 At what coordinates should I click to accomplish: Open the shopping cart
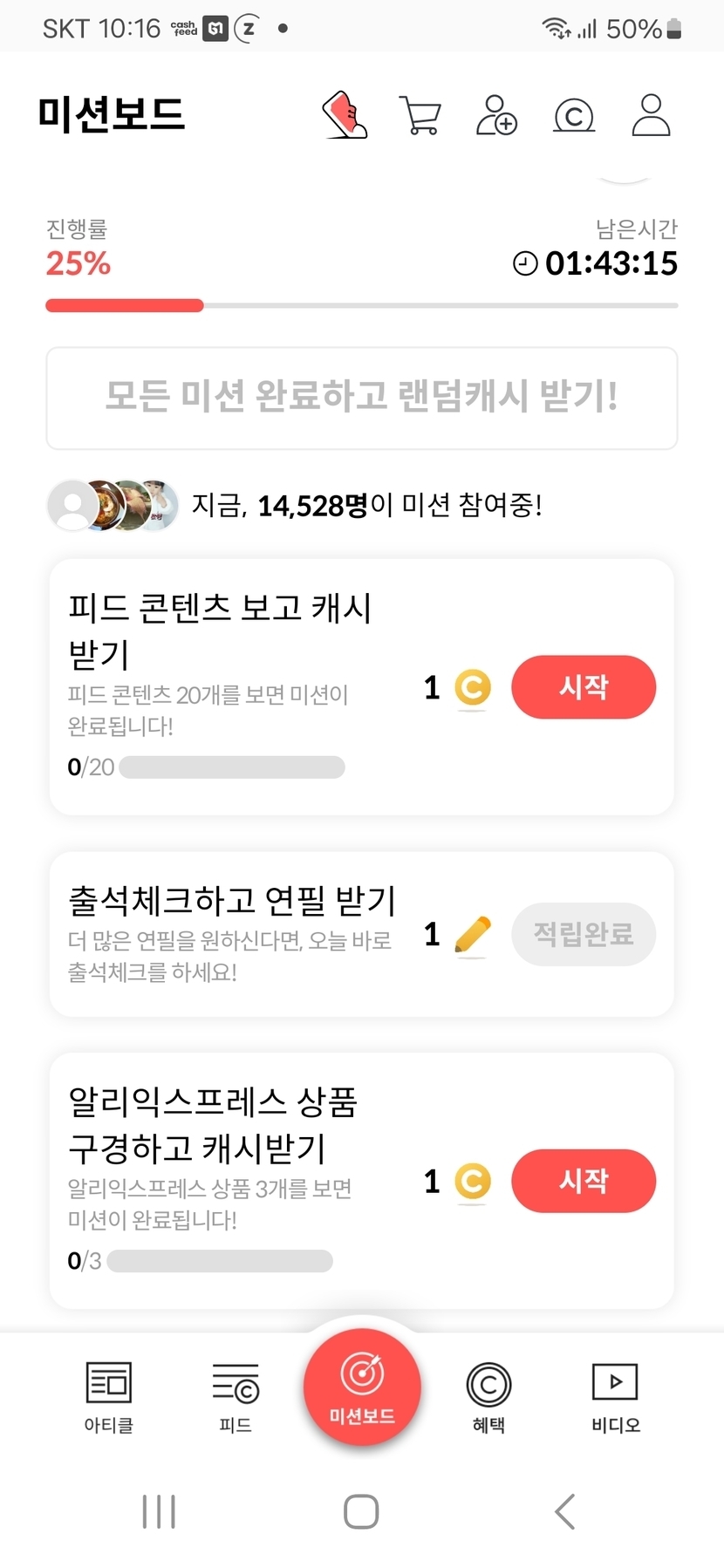[420, 115]
